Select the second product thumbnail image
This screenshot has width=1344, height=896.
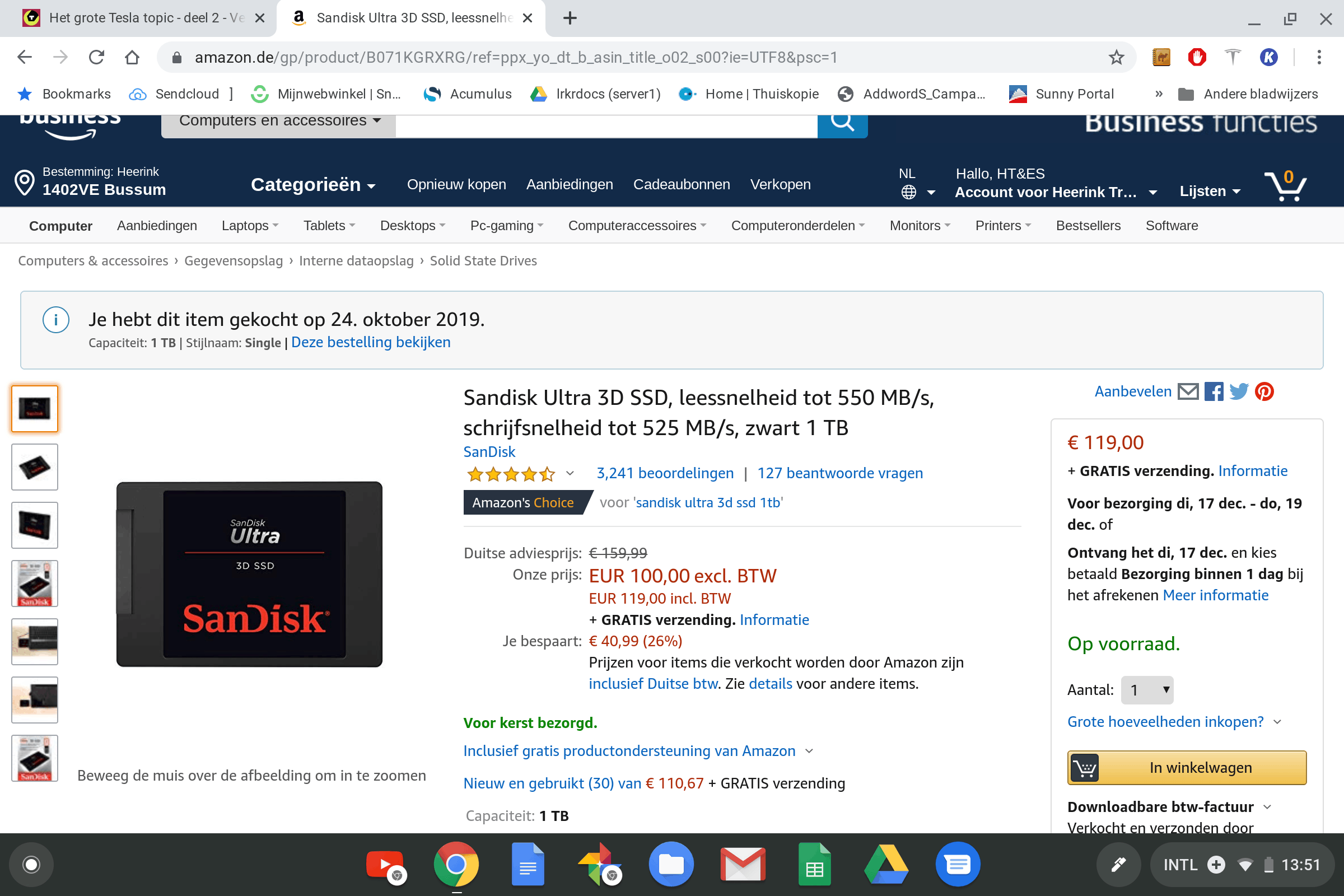click(x=35, y=467)
